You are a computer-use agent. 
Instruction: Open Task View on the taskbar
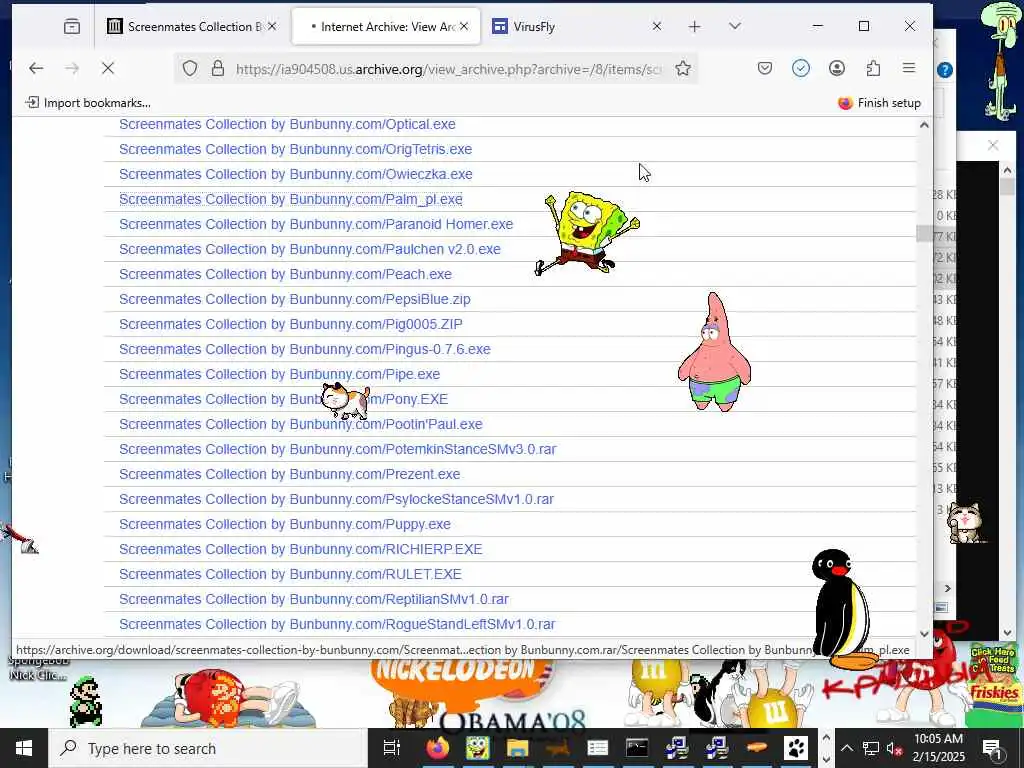click(391, 748)
